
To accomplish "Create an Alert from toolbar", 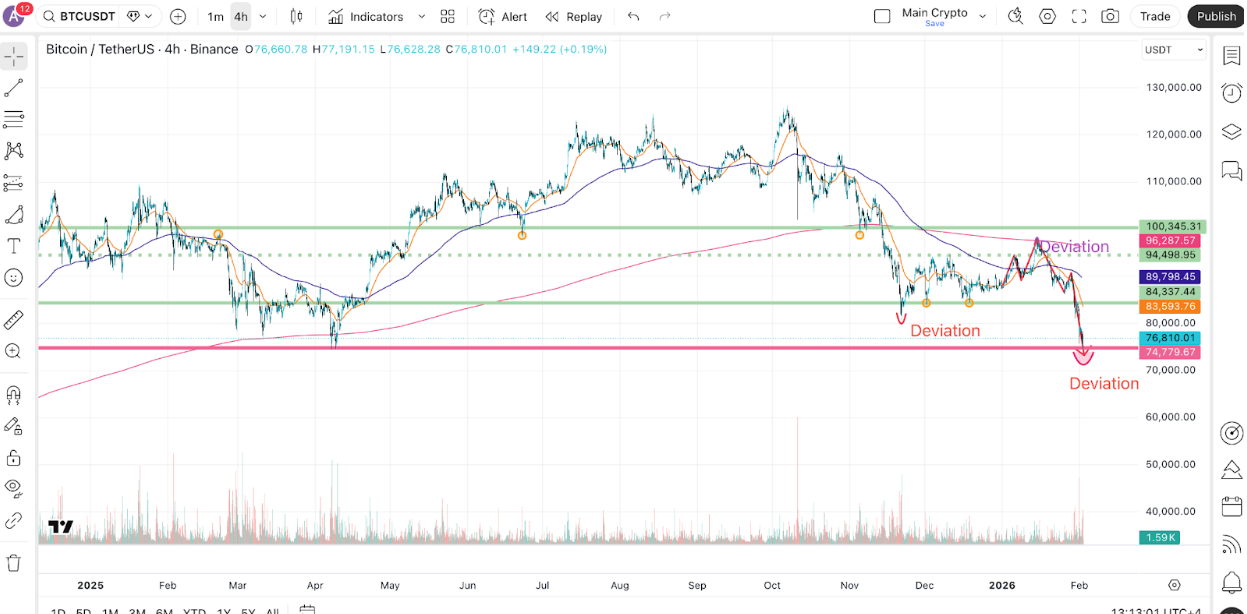I will click(503, 16).
